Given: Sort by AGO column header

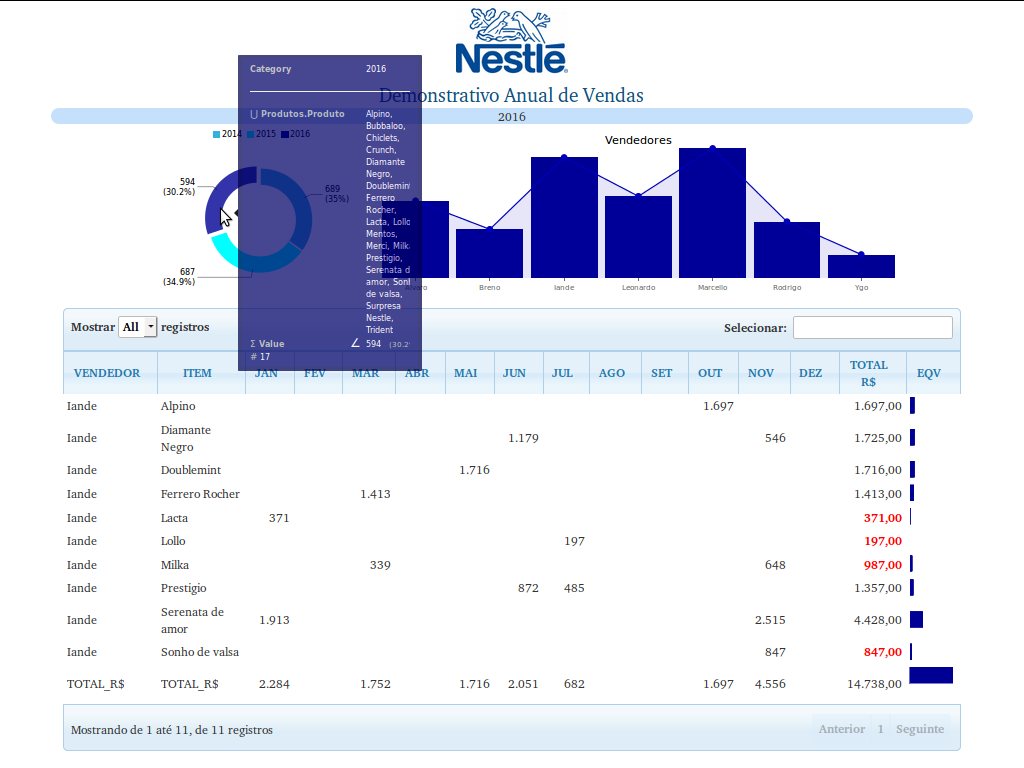Looking at the screenshot, I should coord(615,373).
